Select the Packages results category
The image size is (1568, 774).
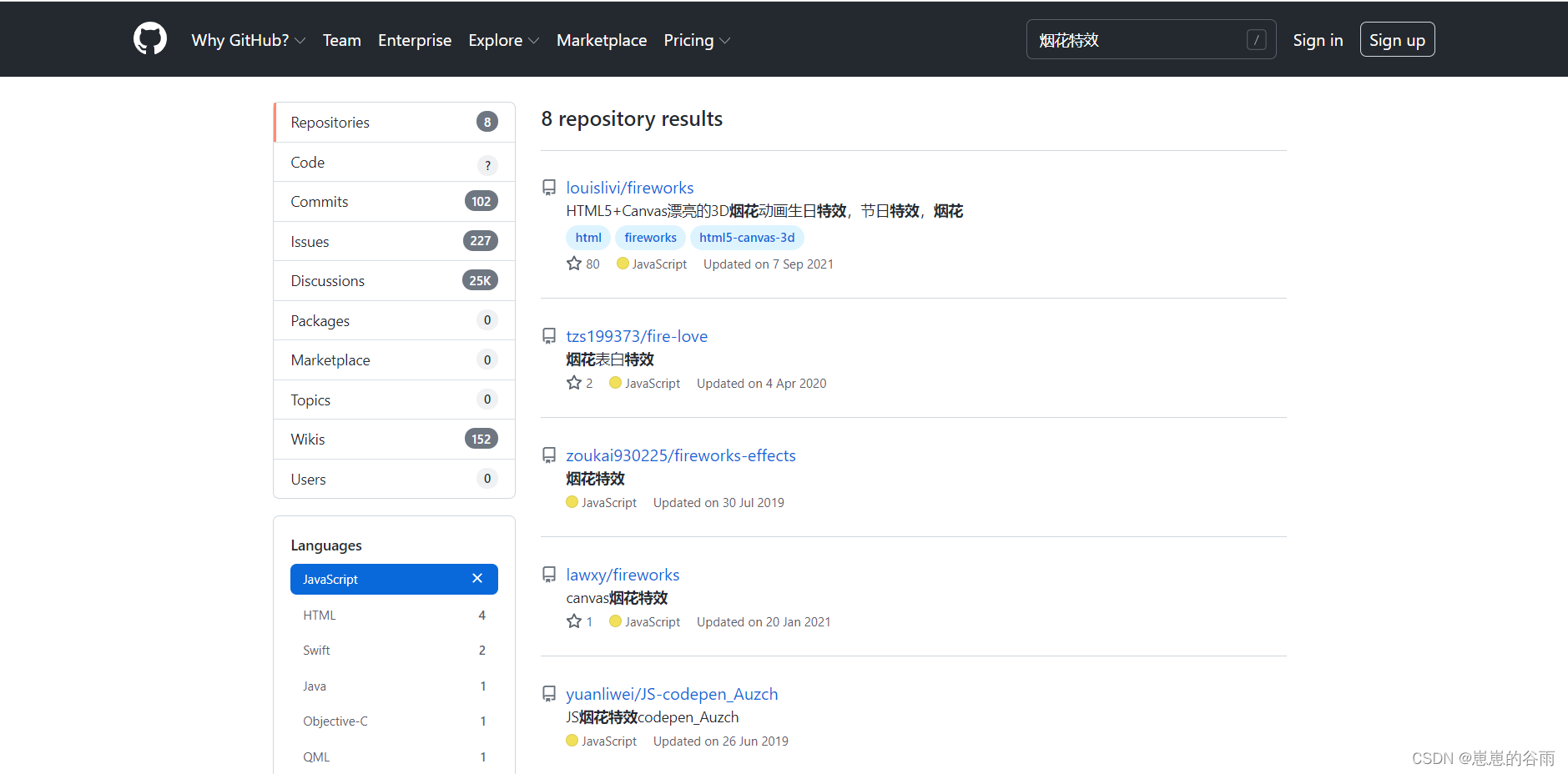pos(394,321)
